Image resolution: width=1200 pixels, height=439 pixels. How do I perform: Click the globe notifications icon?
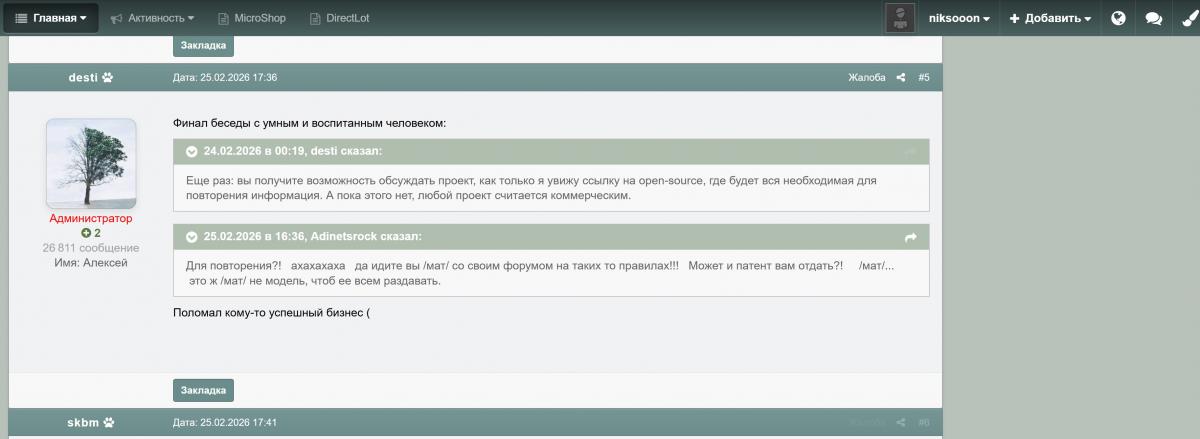[x=1118, y=18]
